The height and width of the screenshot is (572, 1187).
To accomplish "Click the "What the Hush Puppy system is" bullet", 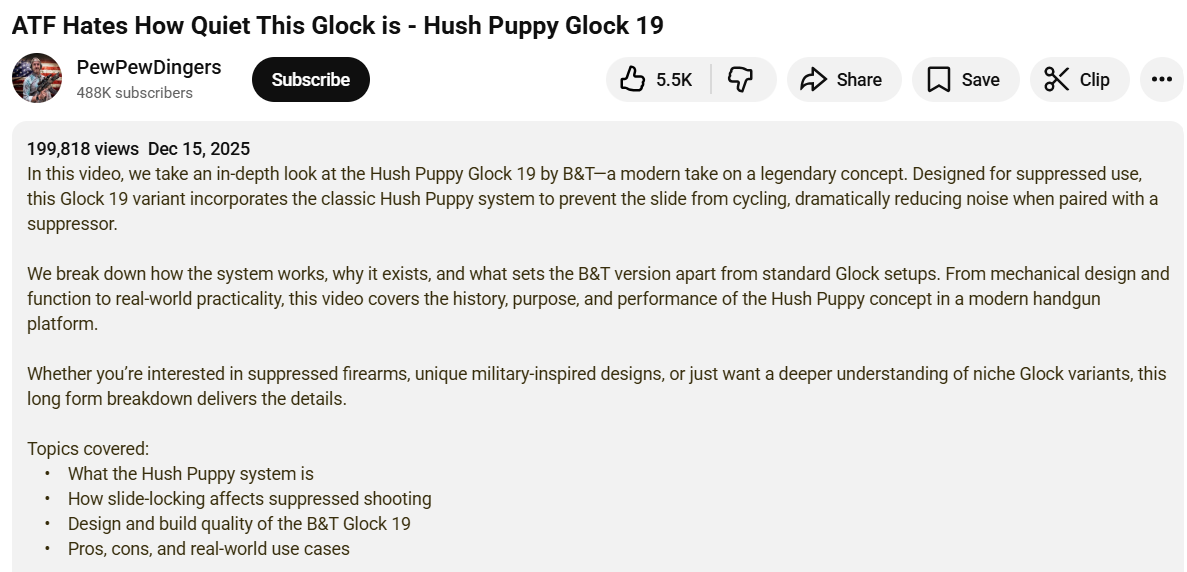I will pos(191,474).
